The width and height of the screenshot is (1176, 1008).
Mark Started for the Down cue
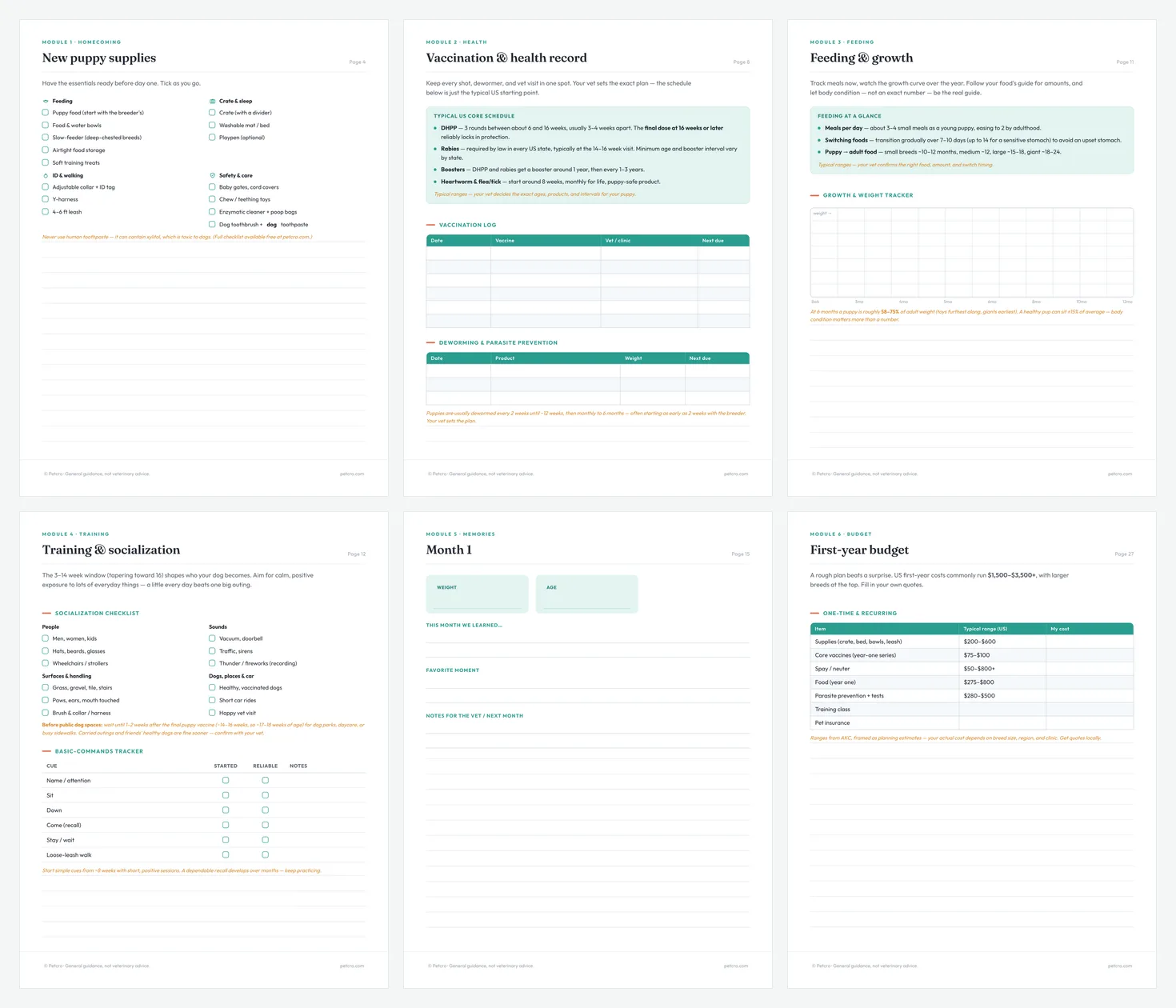226,810
